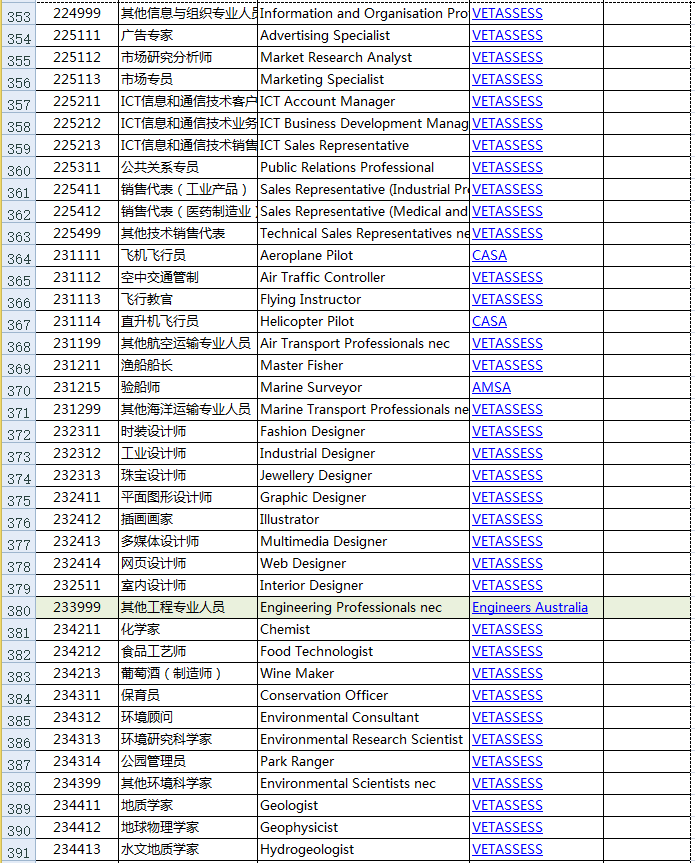Open VETASSESS link for Web Designer
The height and width of the screenshot is (863, 695).
pos(507,564)
